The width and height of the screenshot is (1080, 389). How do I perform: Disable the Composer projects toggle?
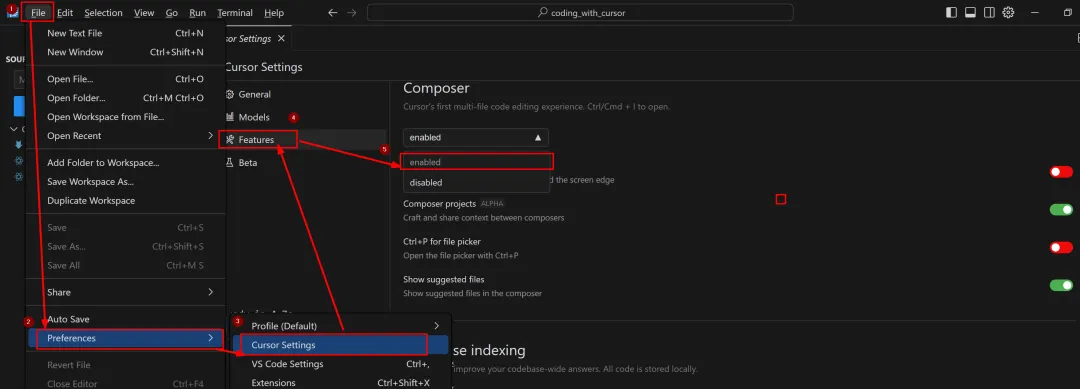[x=1061, y=209]
